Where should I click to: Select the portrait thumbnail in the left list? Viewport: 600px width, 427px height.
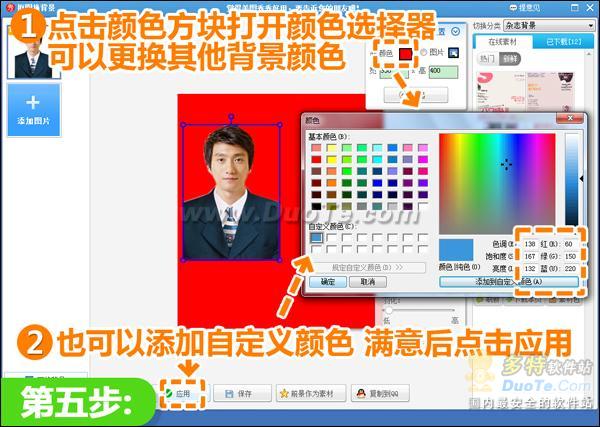33,54
